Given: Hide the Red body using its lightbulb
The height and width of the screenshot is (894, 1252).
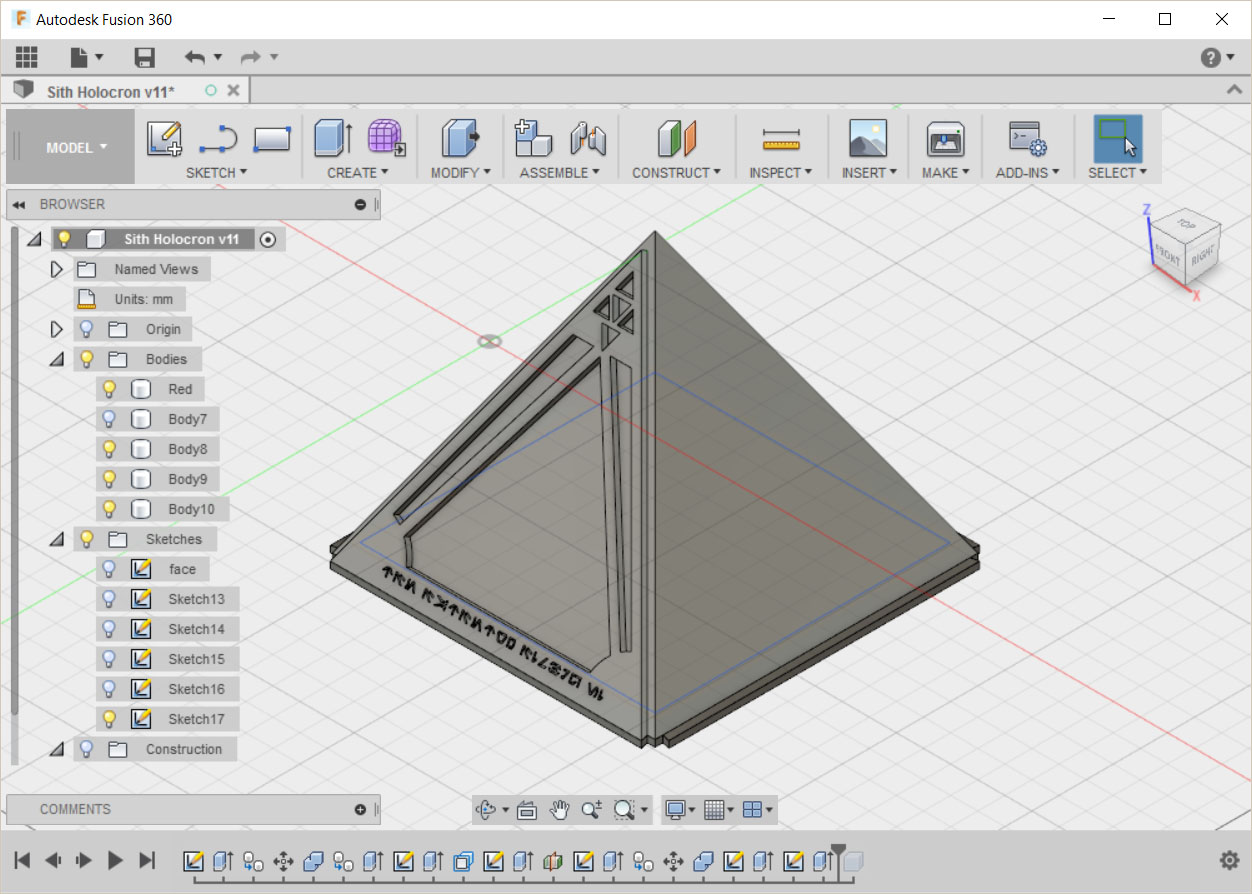Looking at the screenshot, I should tap(110, 389).
